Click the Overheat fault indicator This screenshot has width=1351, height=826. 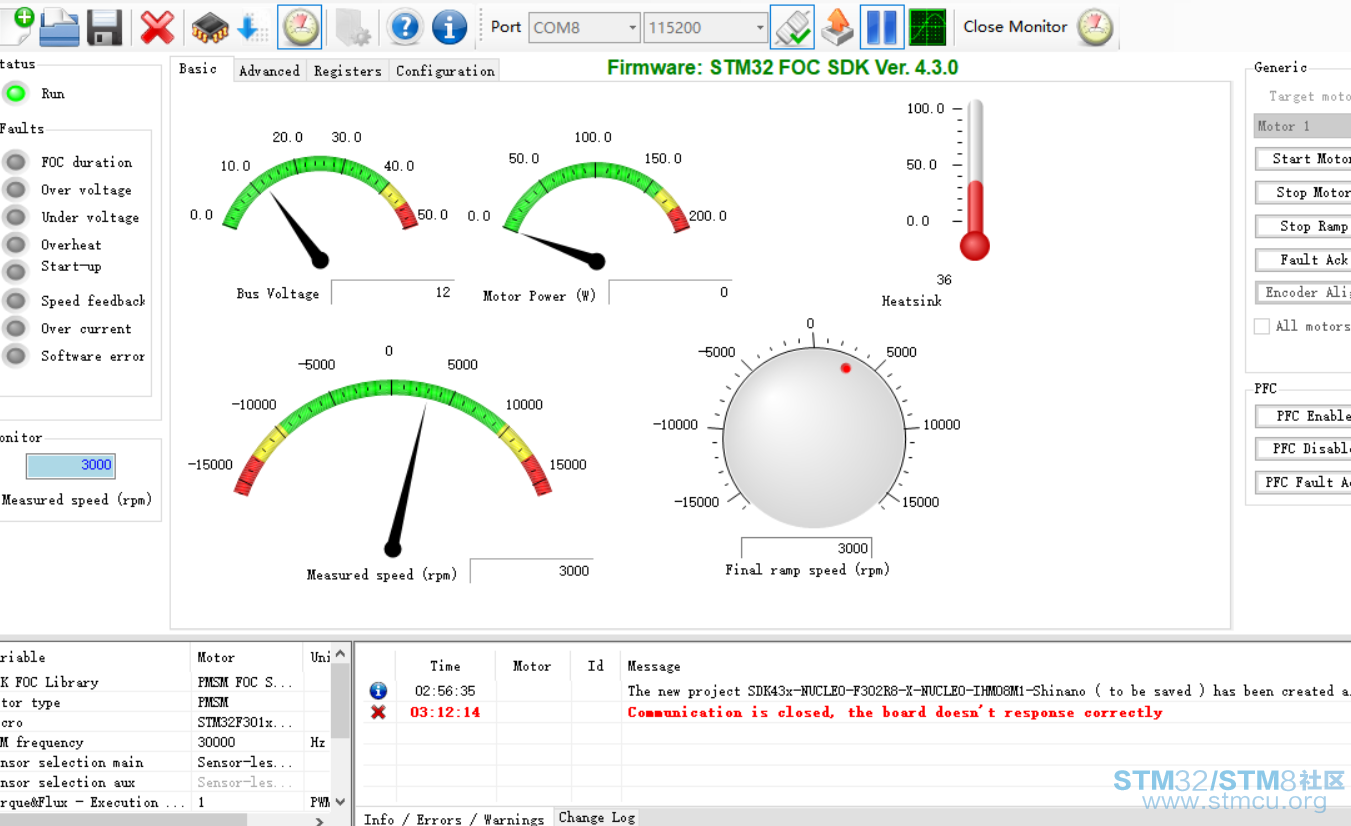point(15,244)
